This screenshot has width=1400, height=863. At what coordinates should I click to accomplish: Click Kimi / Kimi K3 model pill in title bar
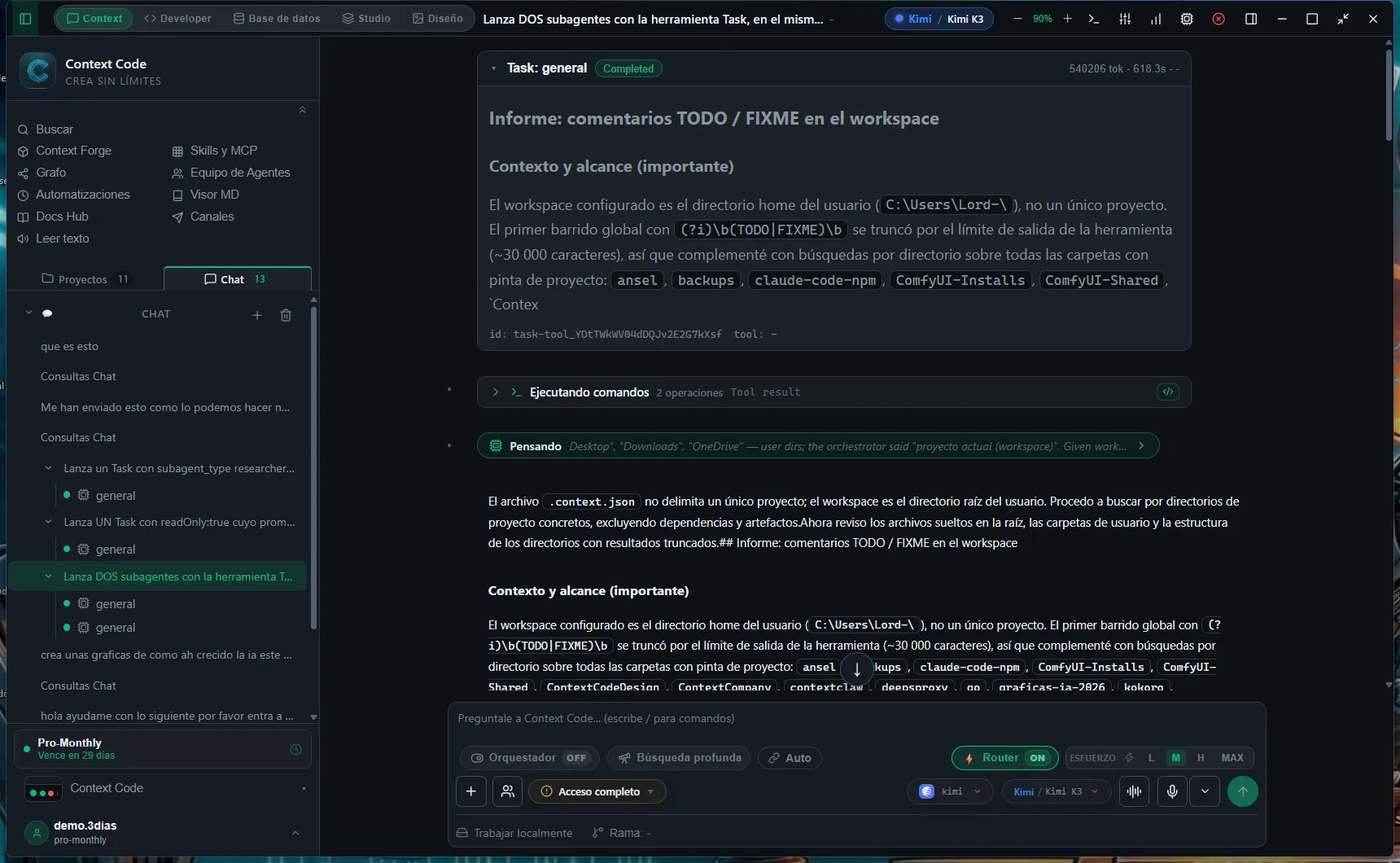click(939, 19)
